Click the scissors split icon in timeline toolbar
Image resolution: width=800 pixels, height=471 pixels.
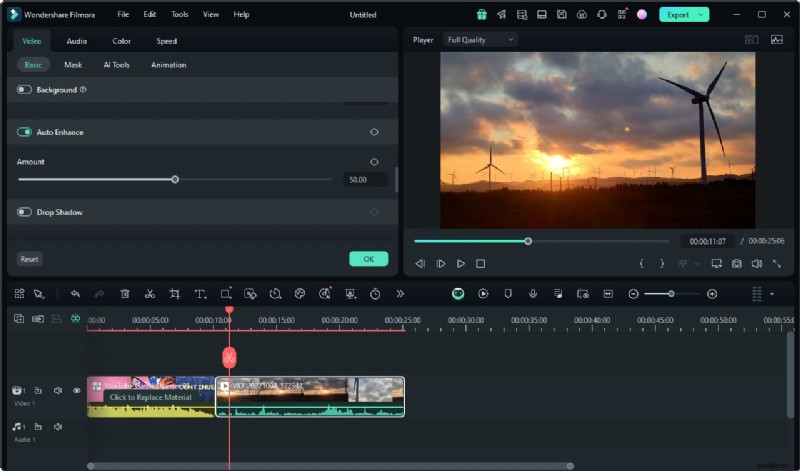tap(149, 294)
